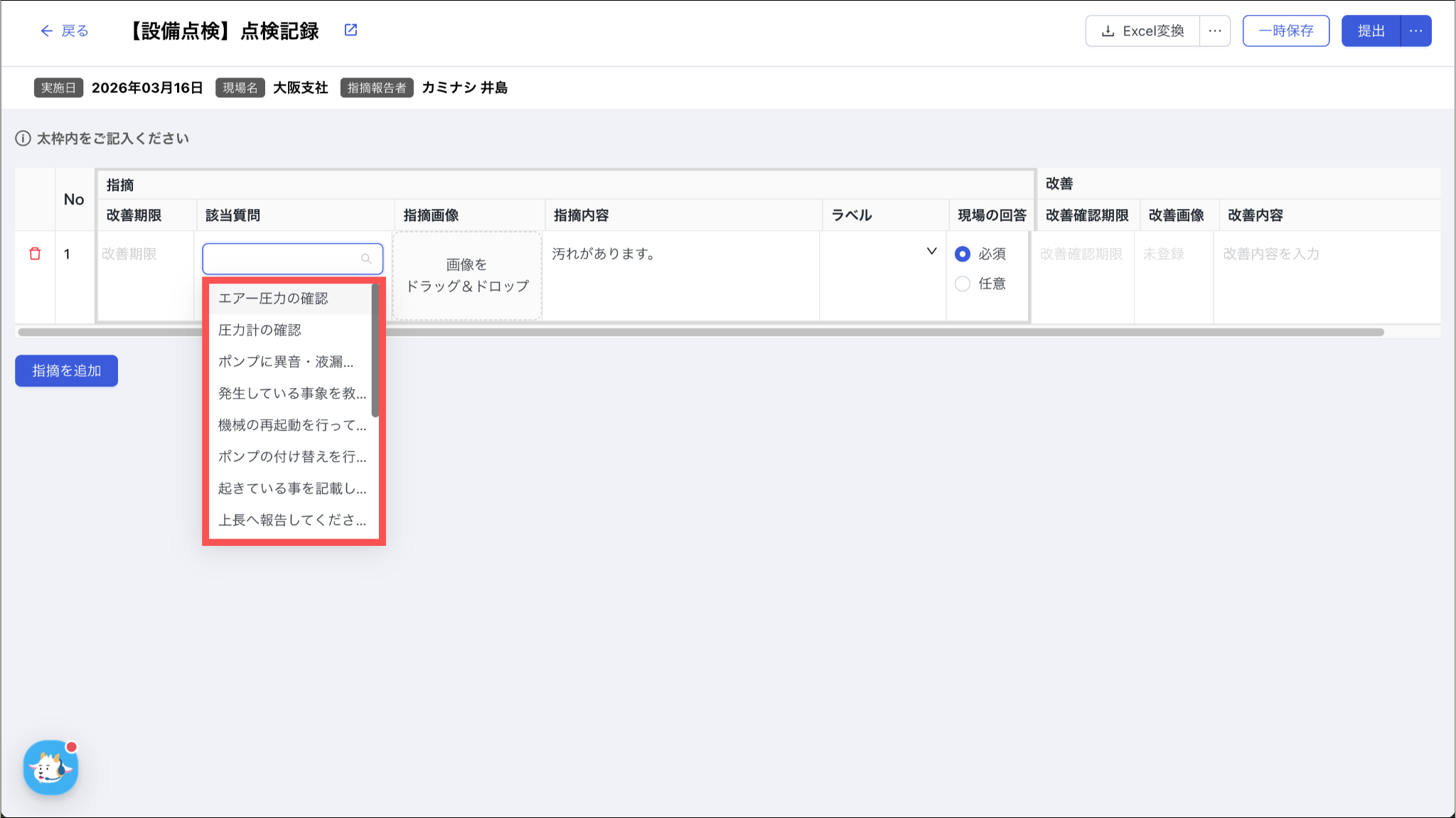Select the ポンプに異音・液漏 option

click(x=285, y=362)
